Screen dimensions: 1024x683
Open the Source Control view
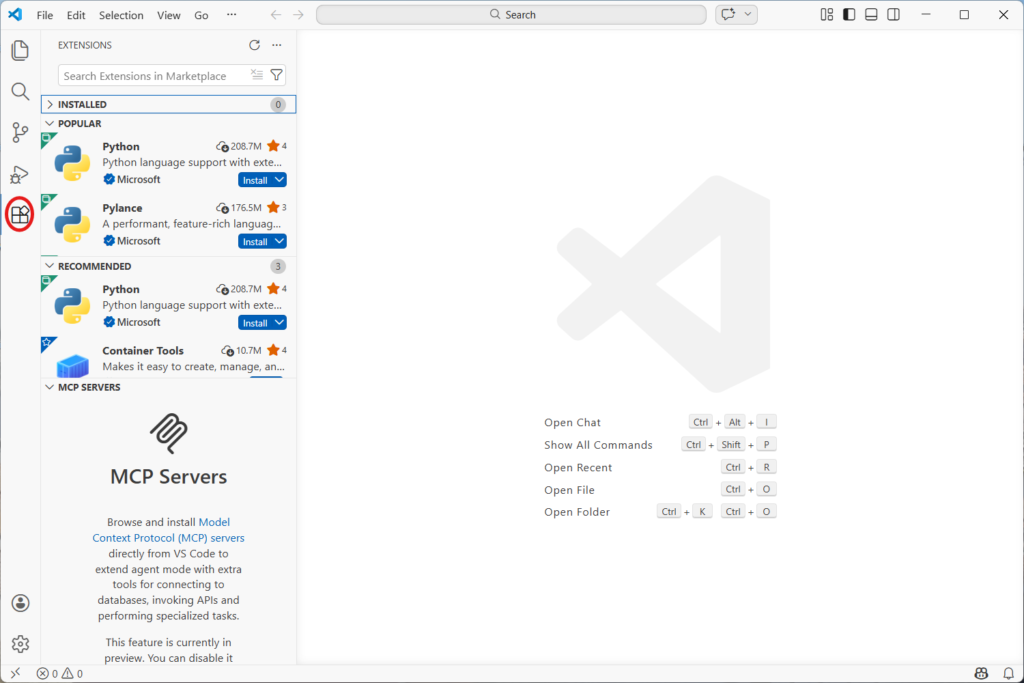tap(20, 133)
